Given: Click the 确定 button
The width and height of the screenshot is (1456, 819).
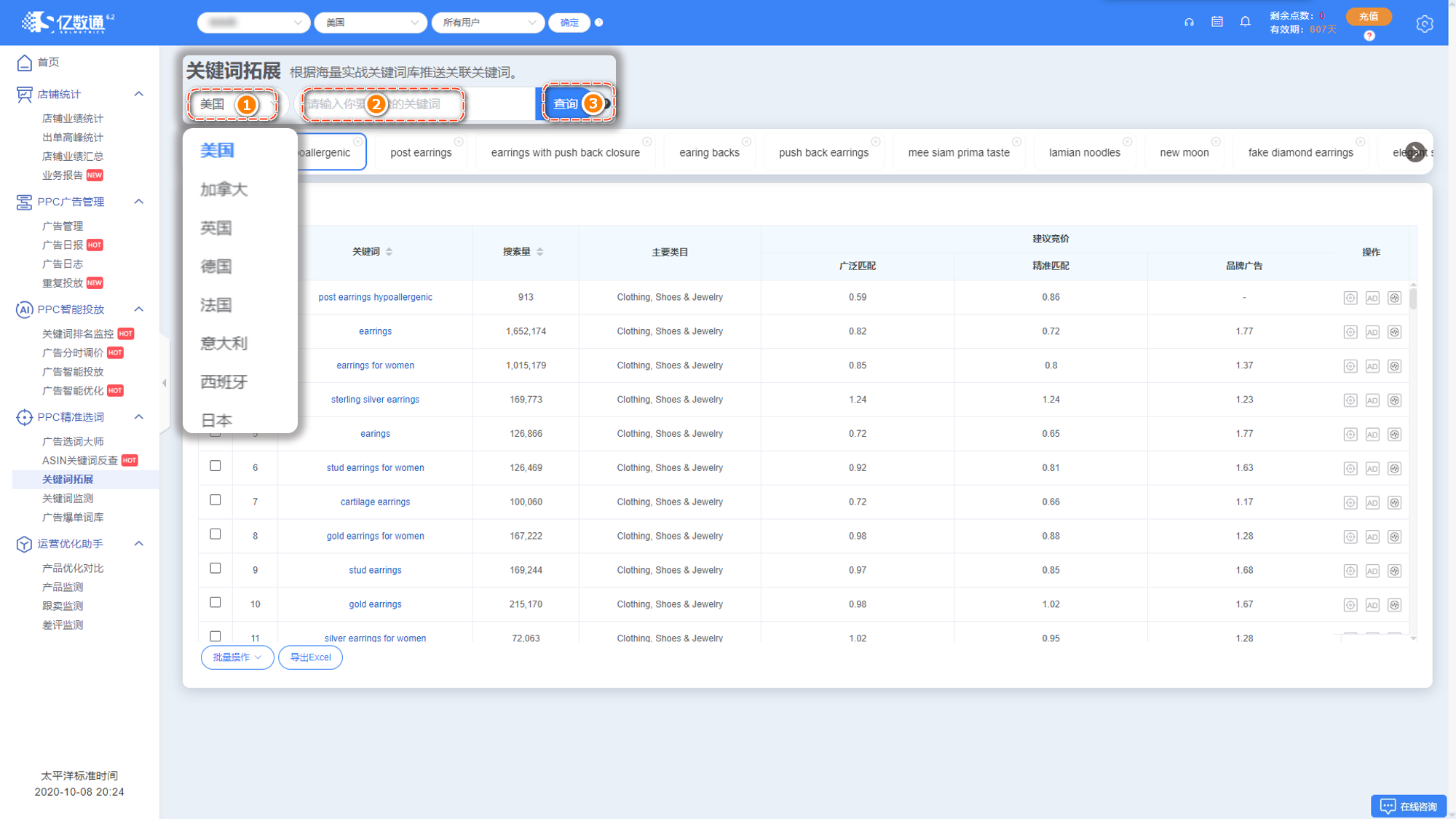Looking at the screenshot, I should (569, 23).
